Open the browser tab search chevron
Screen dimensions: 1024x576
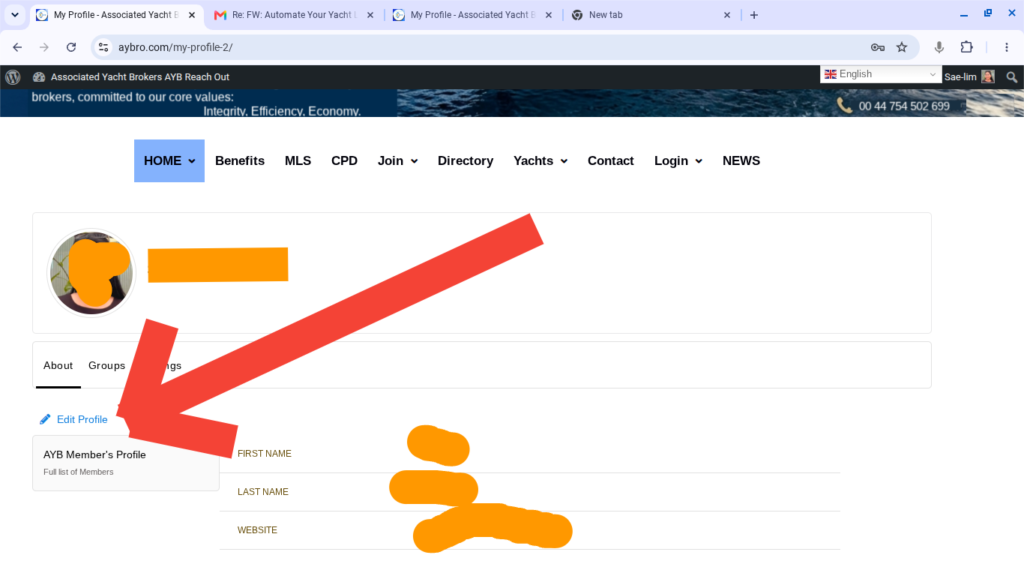[x=14, y=14]
